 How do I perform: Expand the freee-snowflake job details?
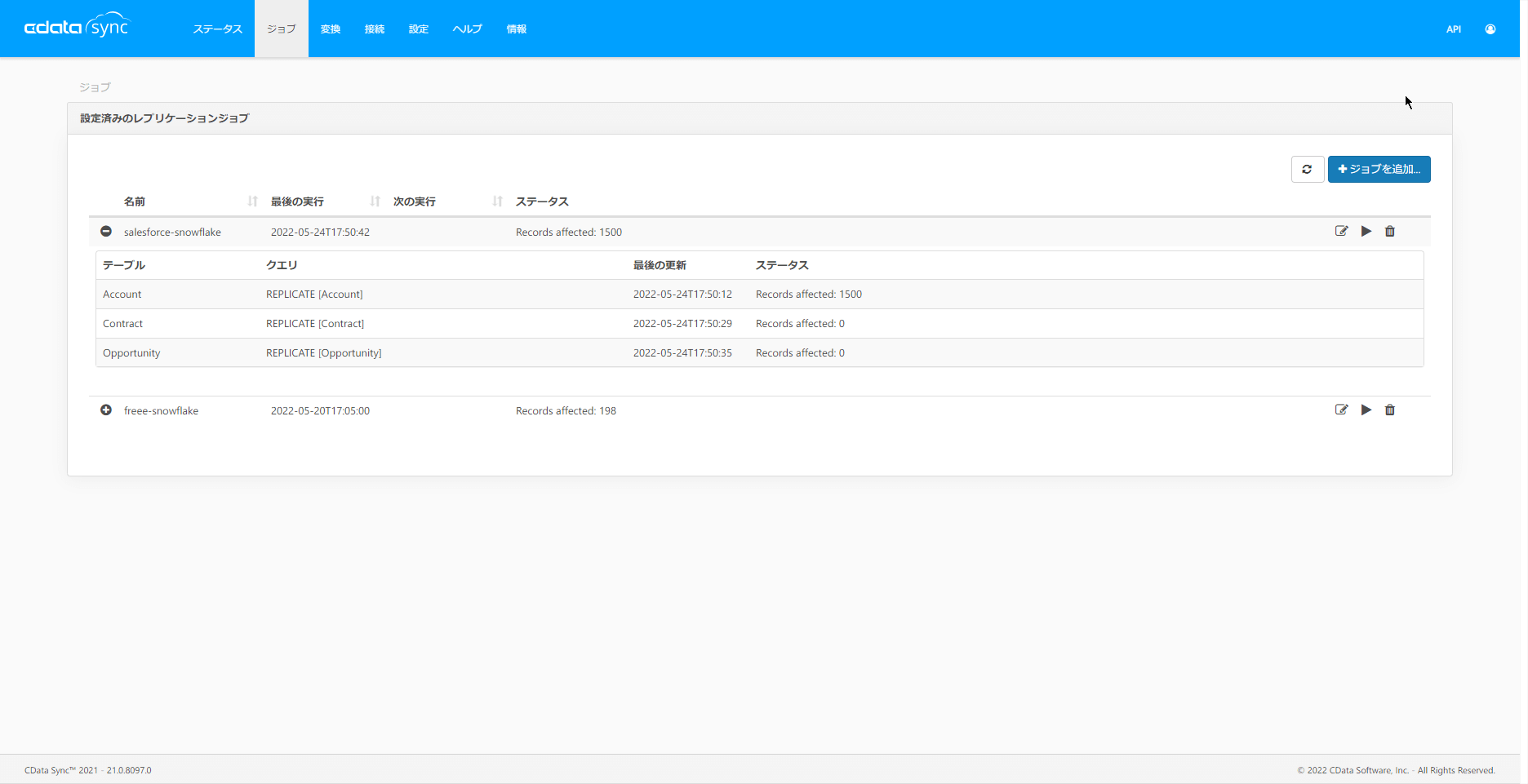pos(106,410)
